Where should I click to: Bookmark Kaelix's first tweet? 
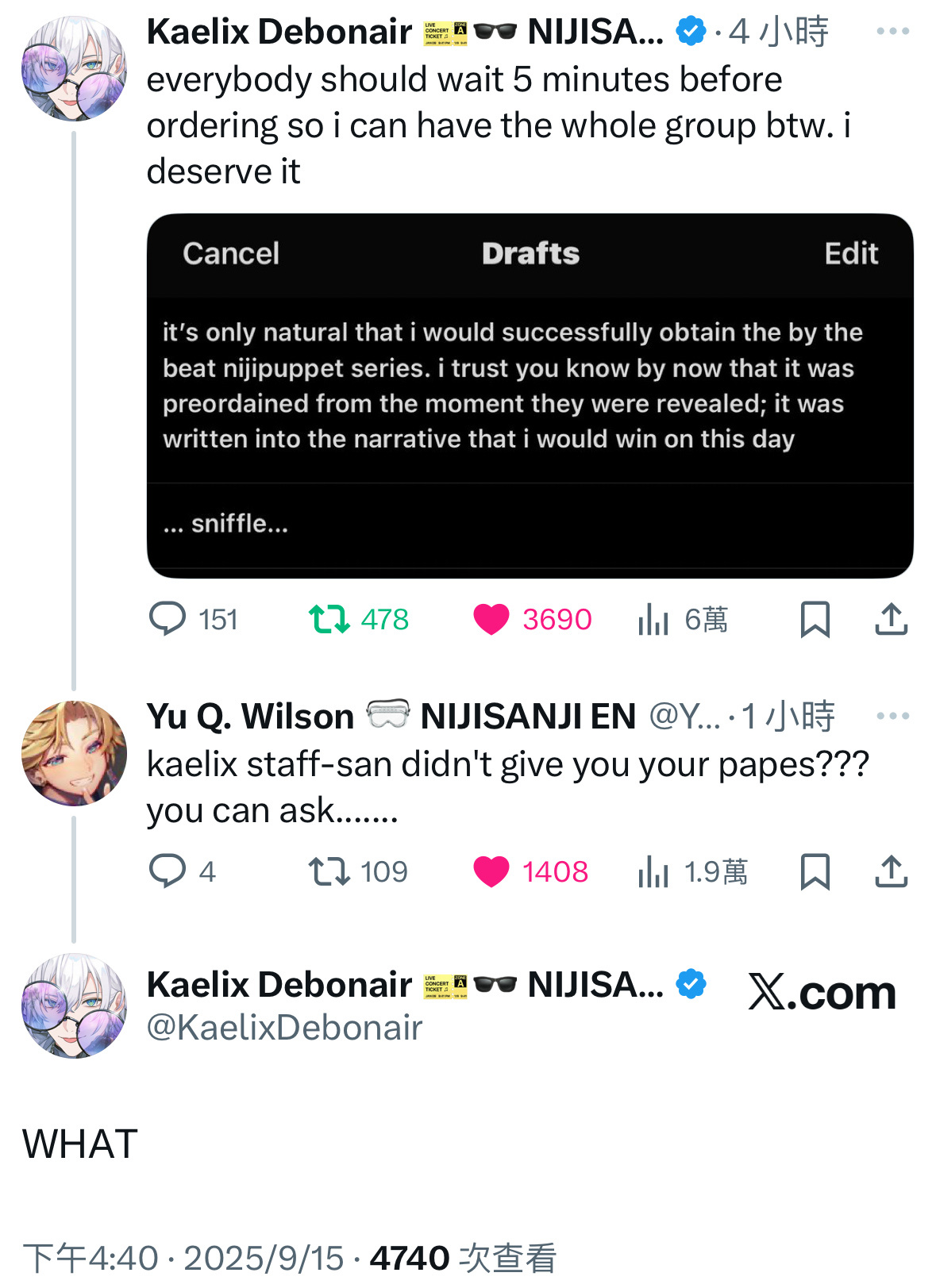[815, 619]
